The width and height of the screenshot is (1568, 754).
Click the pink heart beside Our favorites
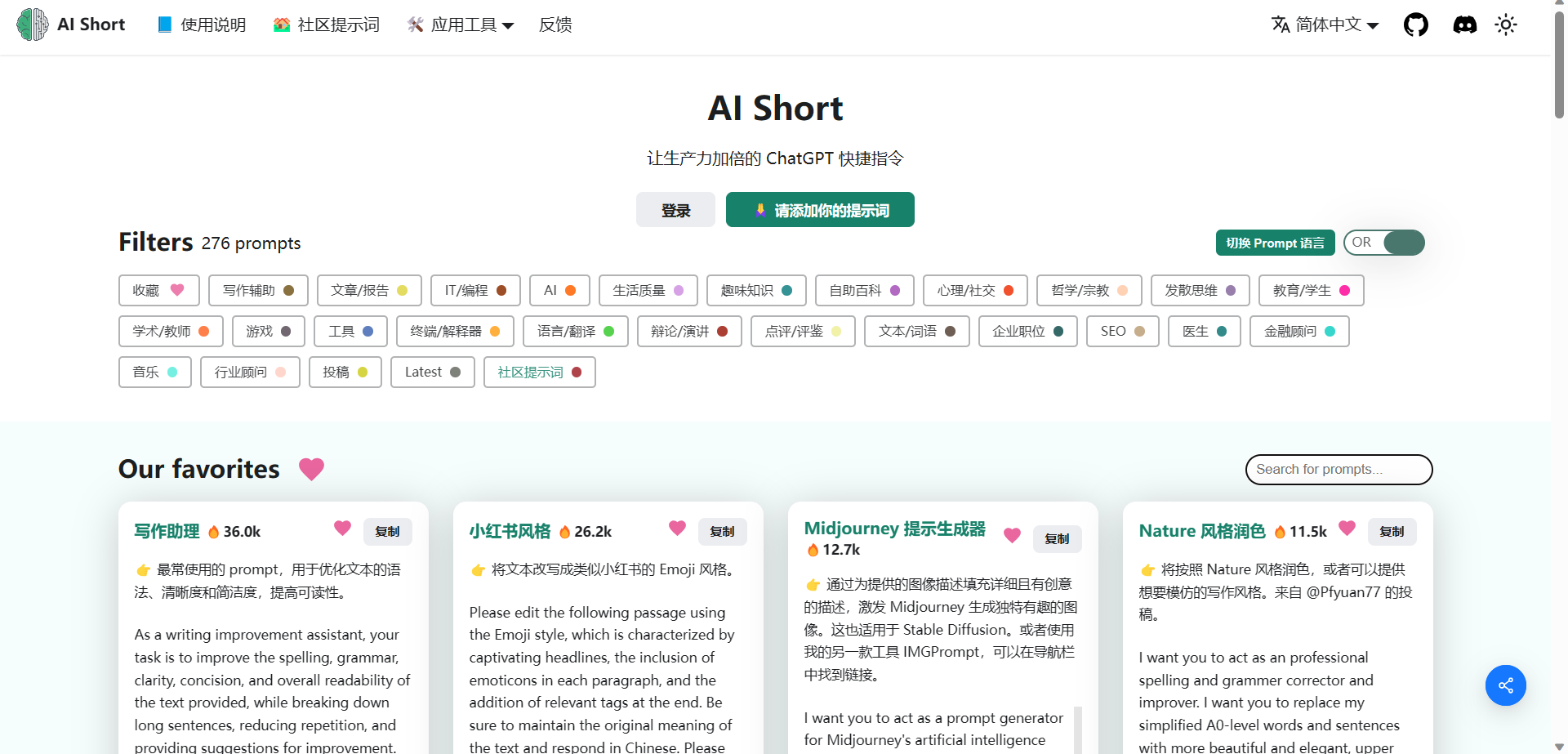click(311, 469)
